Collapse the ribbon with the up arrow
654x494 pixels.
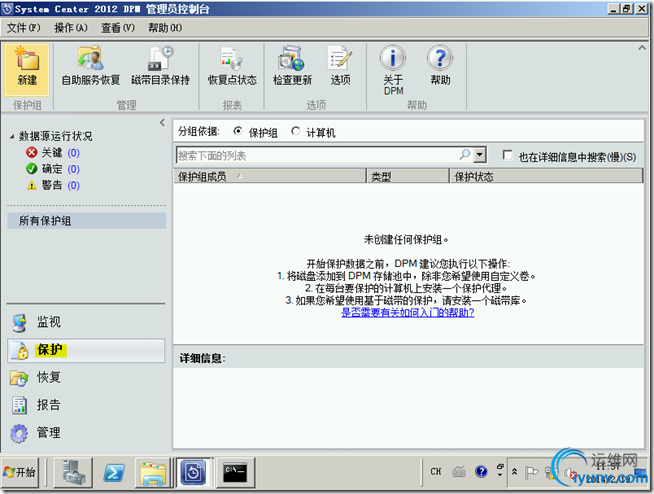tap(642, 48)
